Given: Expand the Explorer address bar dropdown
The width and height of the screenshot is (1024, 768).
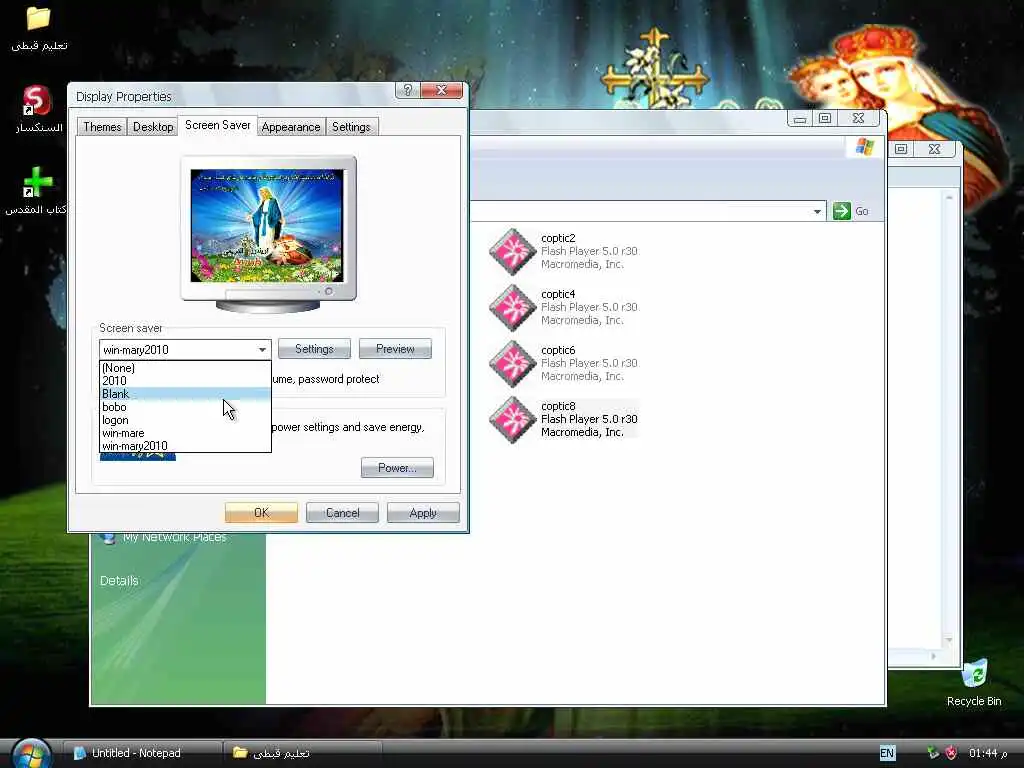Looking at the screenshot, I should point(817,212).
